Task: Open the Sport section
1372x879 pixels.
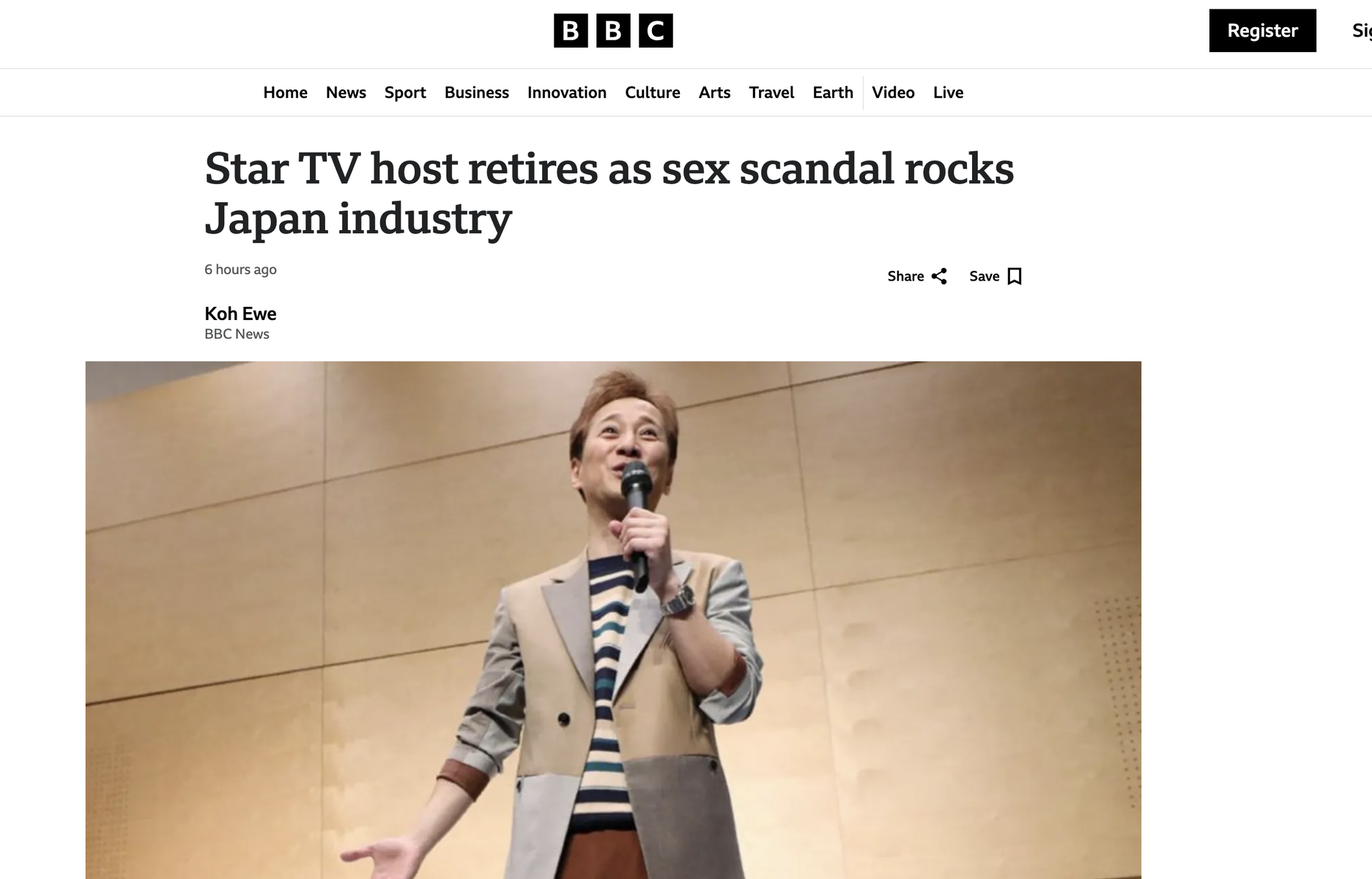Action: pyautogui.click(x=405, y=92)
